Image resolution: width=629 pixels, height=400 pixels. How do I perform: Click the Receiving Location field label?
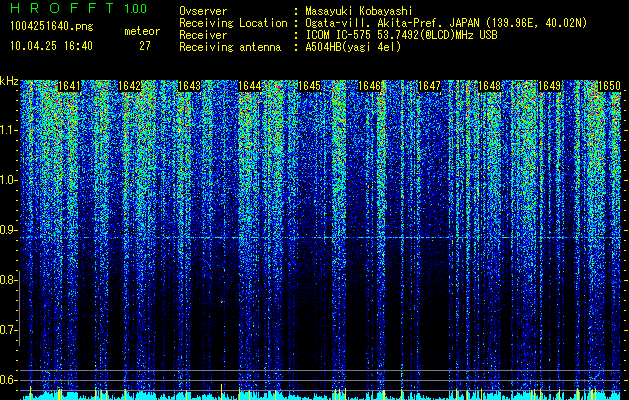(233, 23)
